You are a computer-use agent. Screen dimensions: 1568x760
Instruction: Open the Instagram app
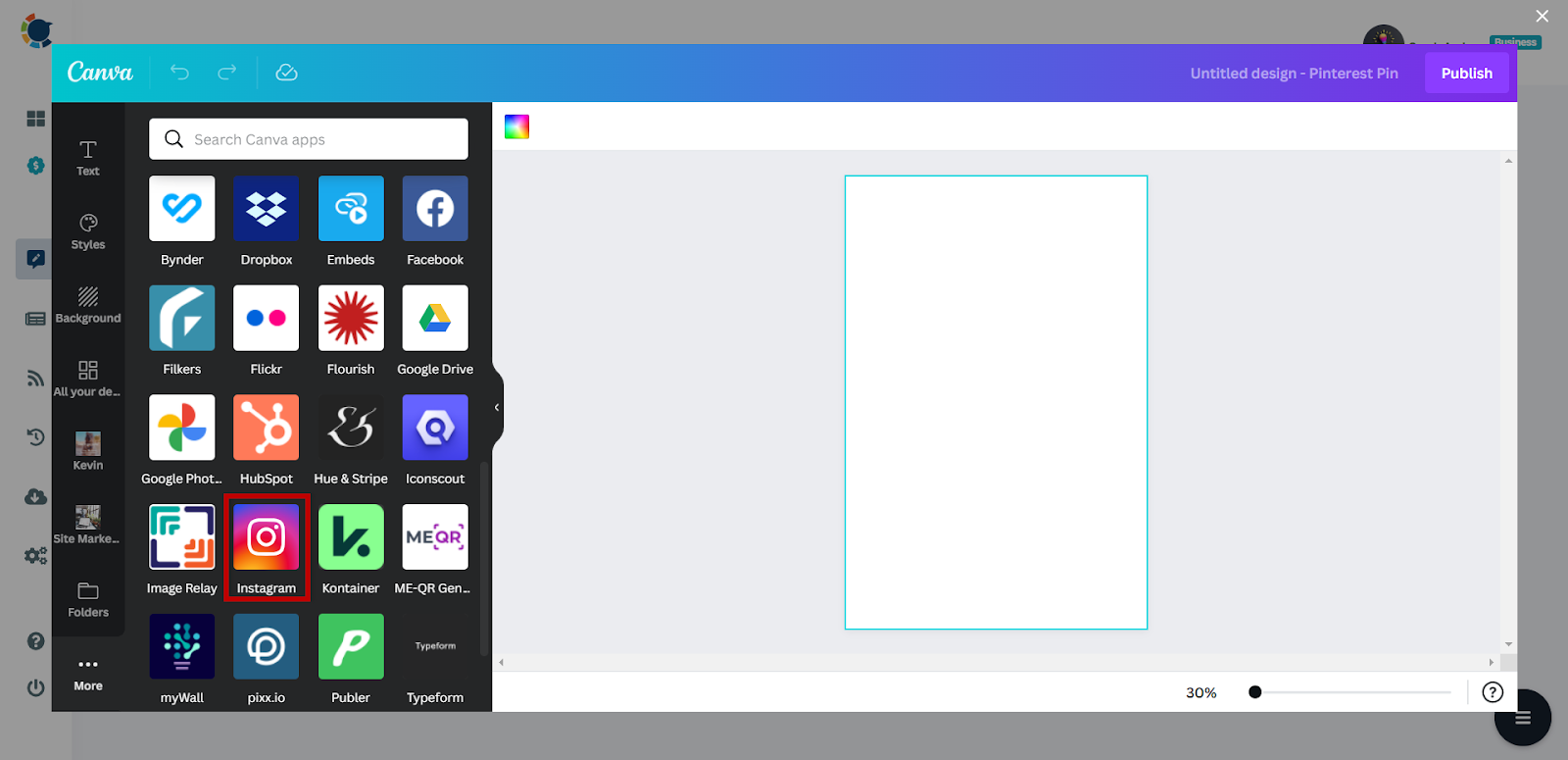tap(267, 537)
